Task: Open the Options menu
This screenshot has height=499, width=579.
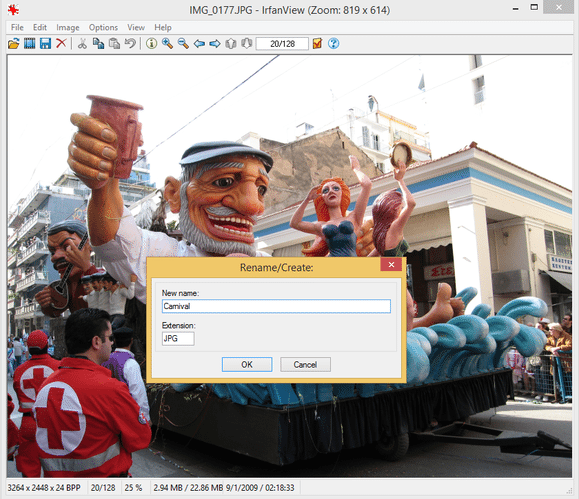Action: click(x=103, y=27)
